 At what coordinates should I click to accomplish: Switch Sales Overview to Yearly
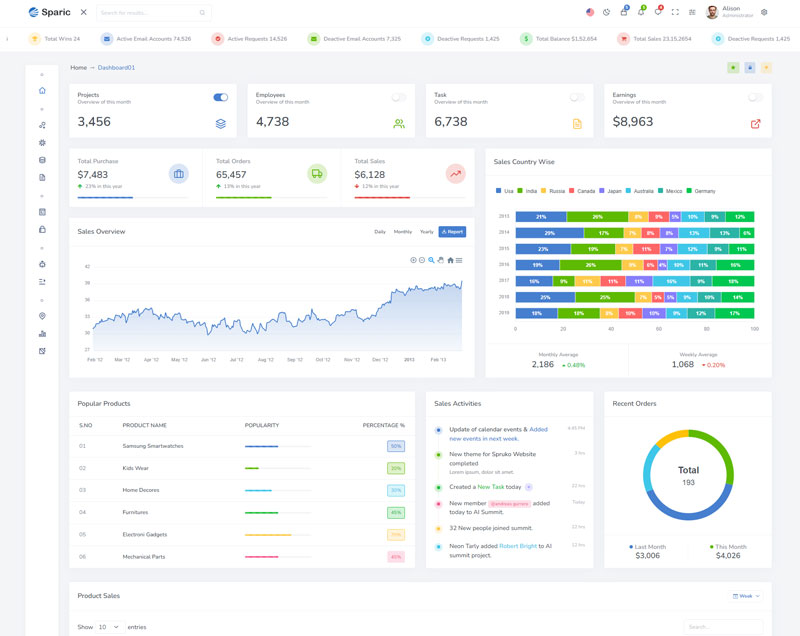click(426, 231)
